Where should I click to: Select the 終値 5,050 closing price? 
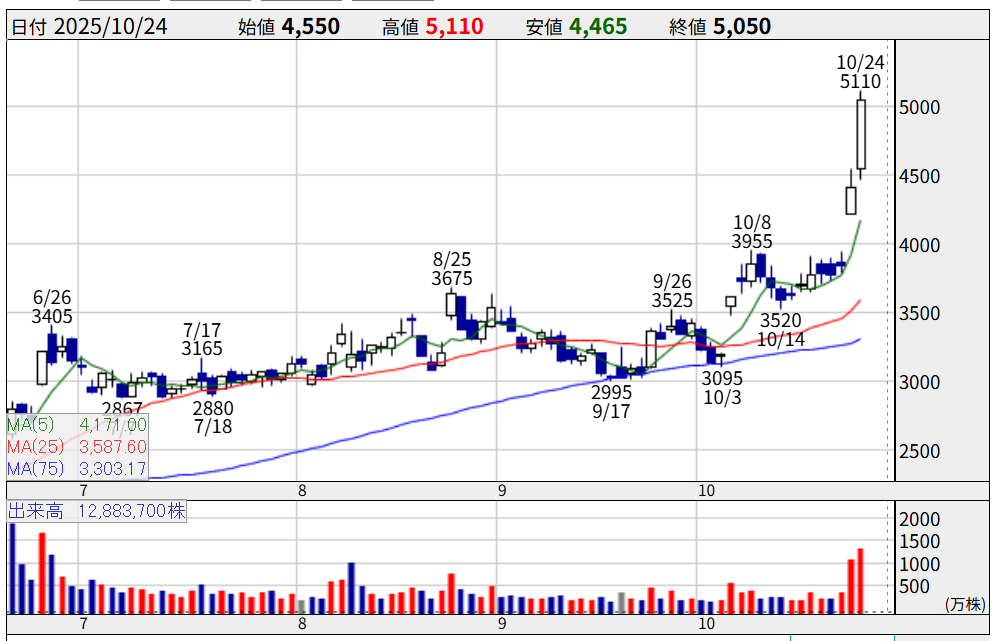tap(741, 27)
